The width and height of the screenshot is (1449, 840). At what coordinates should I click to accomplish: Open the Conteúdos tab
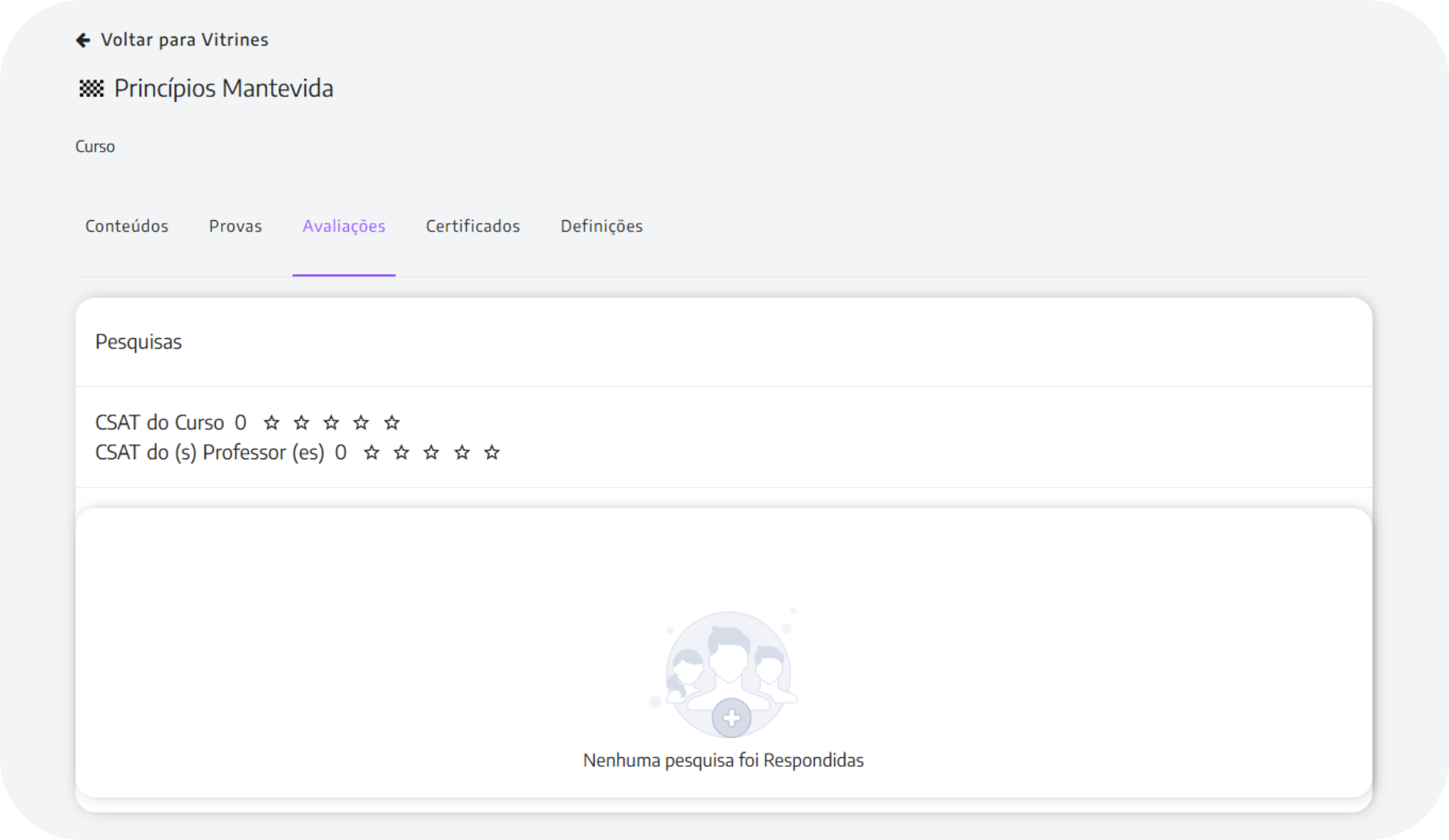tap(127, 226)
